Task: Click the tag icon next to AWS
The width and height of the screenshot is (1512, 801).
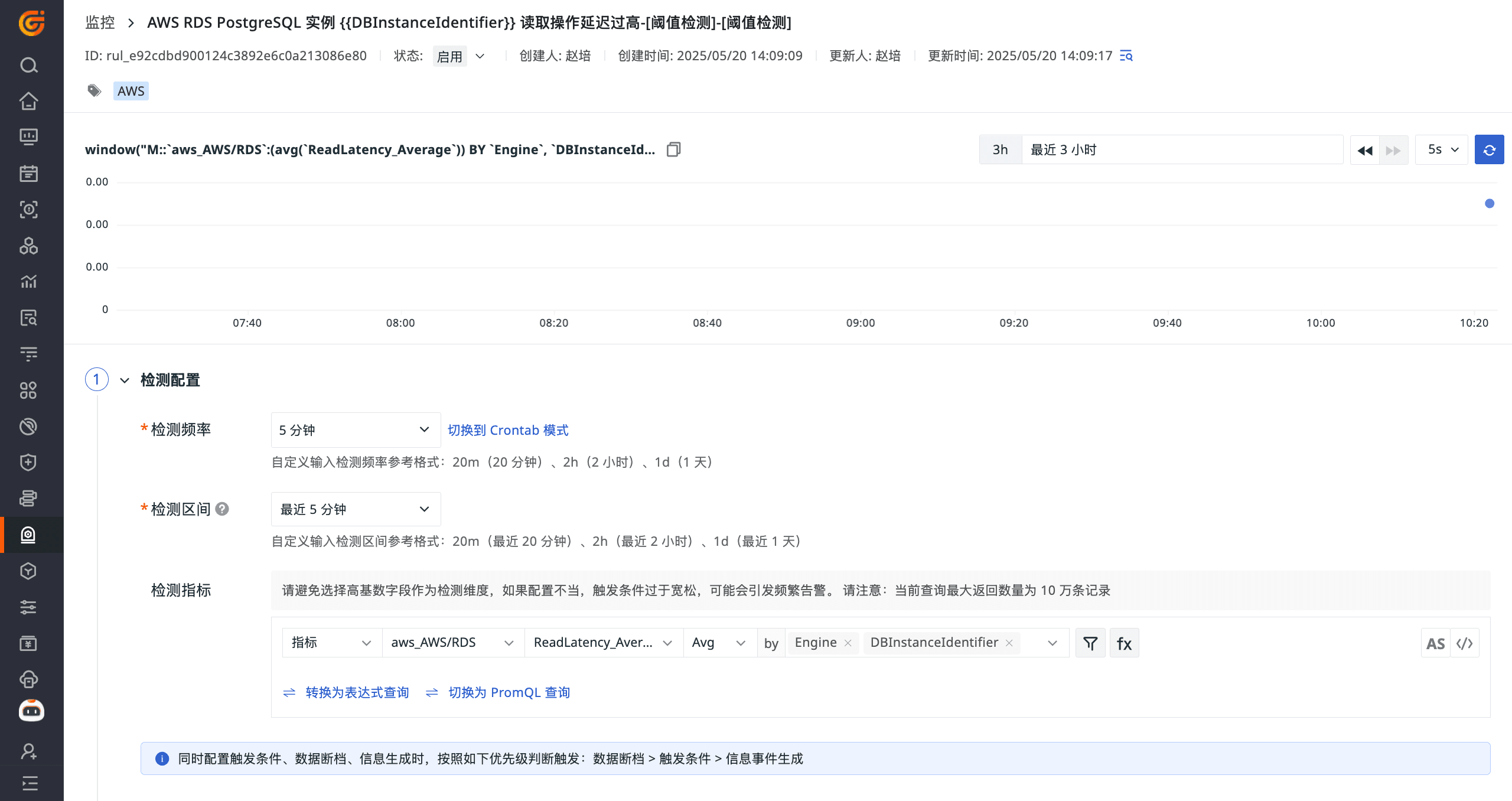Action: [94, 91]
